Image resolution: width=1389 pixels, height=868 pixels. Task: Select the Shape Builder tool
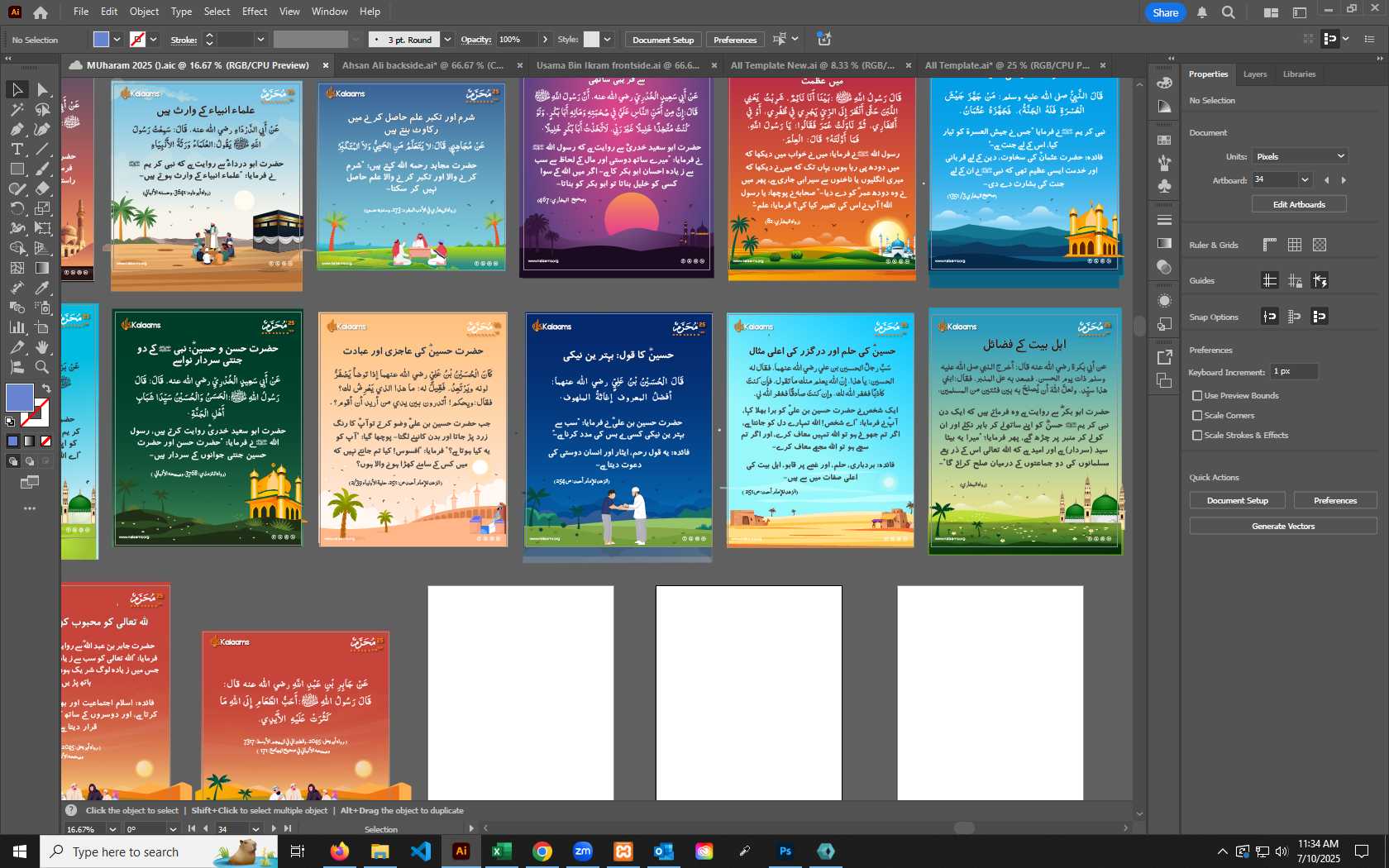coord(17,248)
